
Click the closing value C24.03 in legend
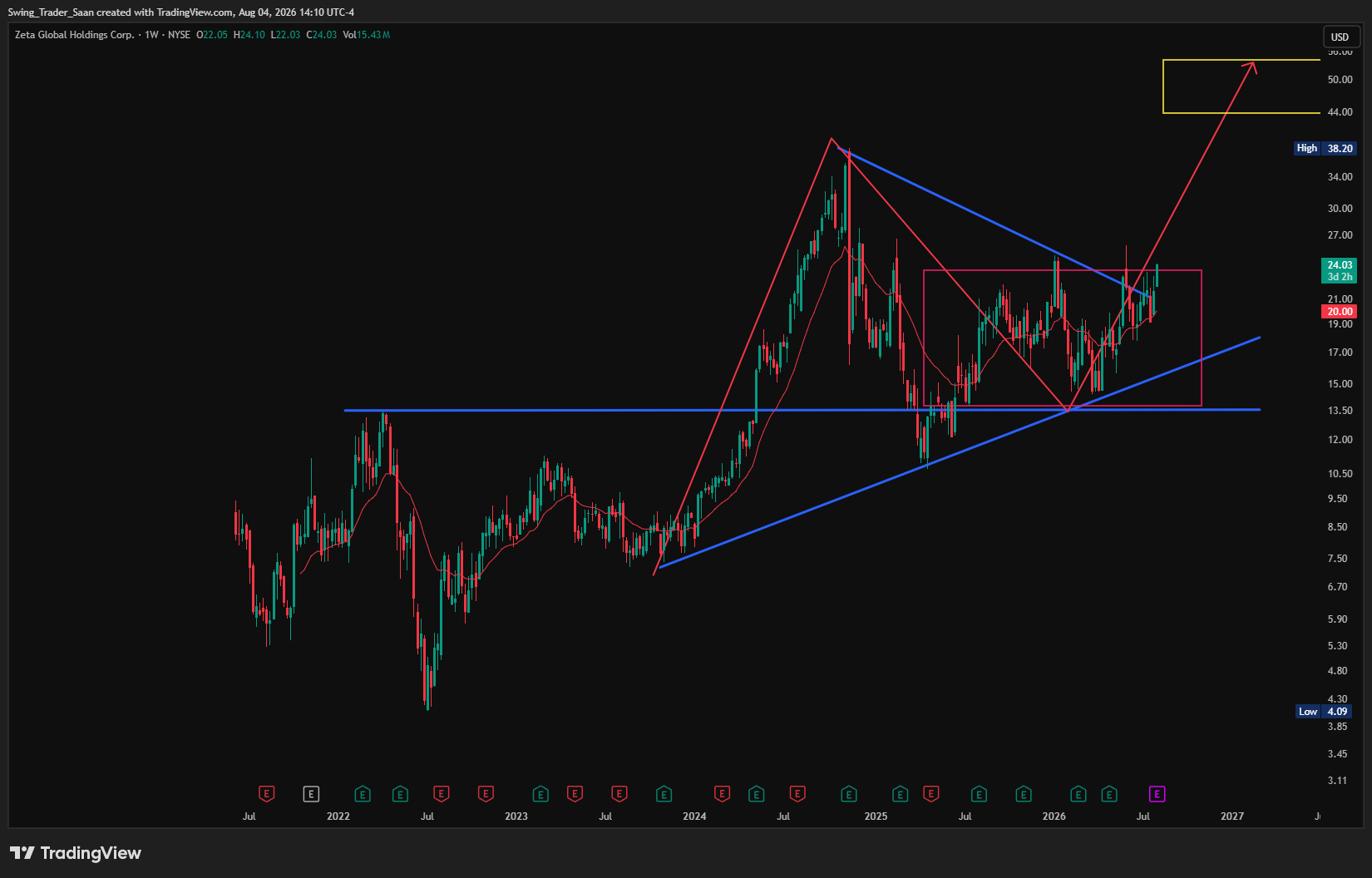(x=322, y=35)
